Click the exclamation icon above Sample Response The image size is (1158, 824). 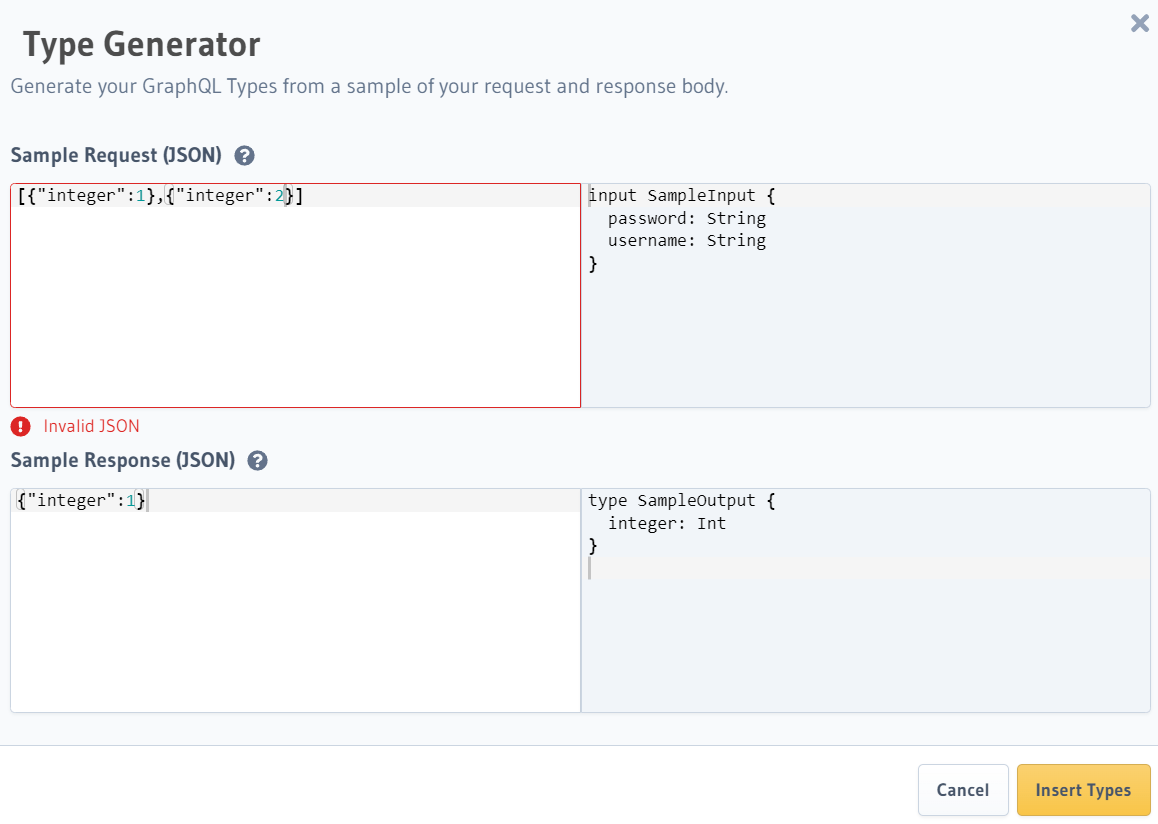pyautogui.click(x=20, y=426)
